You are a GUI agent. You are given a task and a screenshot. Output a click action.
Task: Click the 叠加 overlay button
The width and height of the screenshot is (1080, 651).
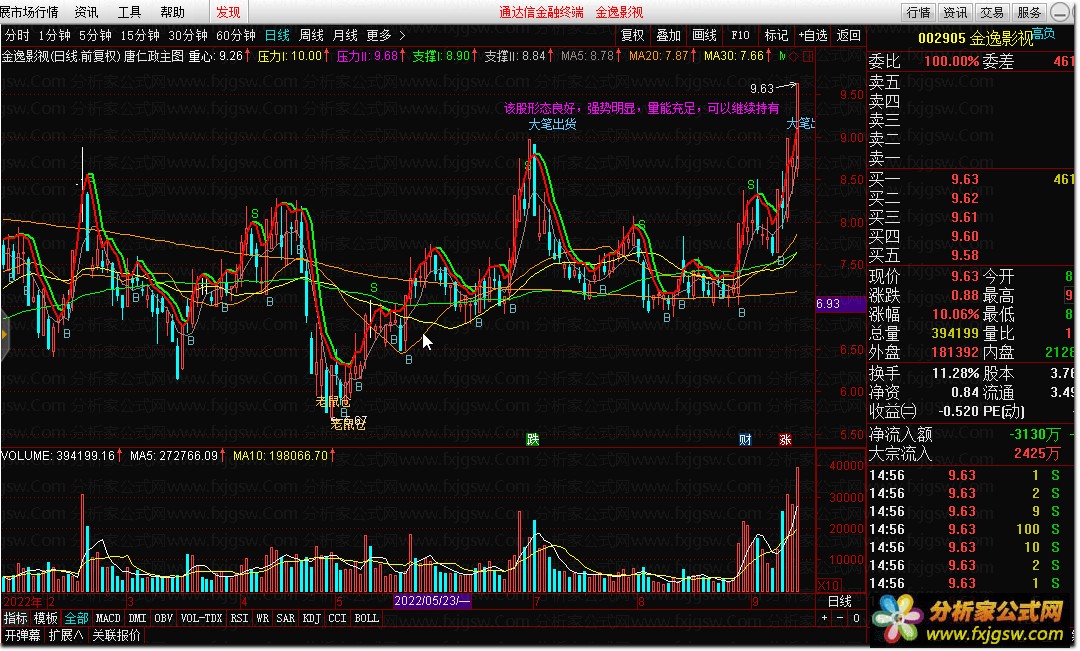click(x=668, y=35)
